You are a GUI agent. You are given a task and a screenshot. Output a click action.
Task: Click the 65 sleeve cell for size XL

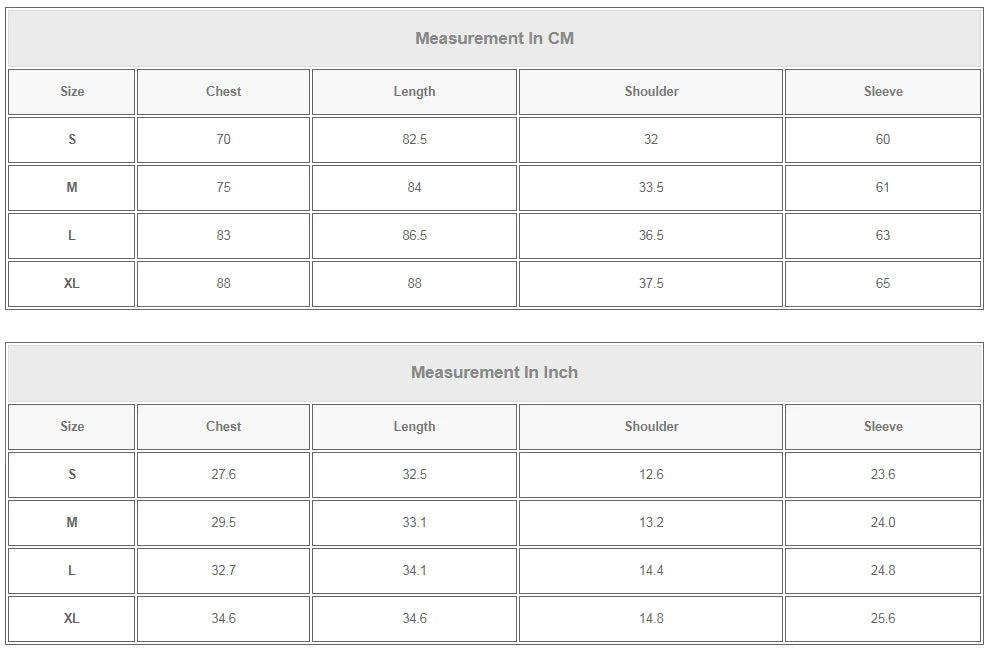[883, 284]
